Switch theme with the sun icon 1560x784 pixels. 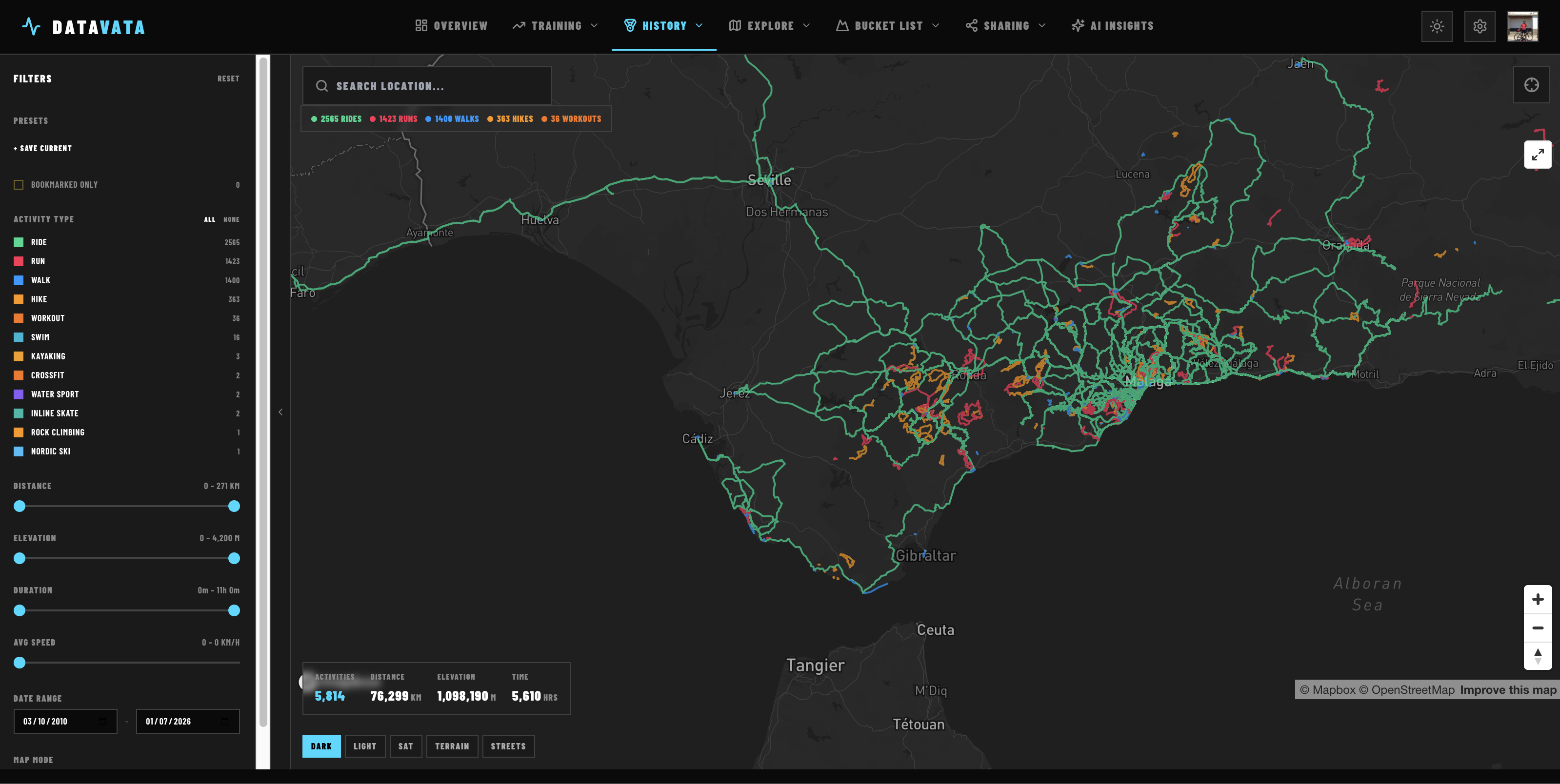coord(1437,26)
